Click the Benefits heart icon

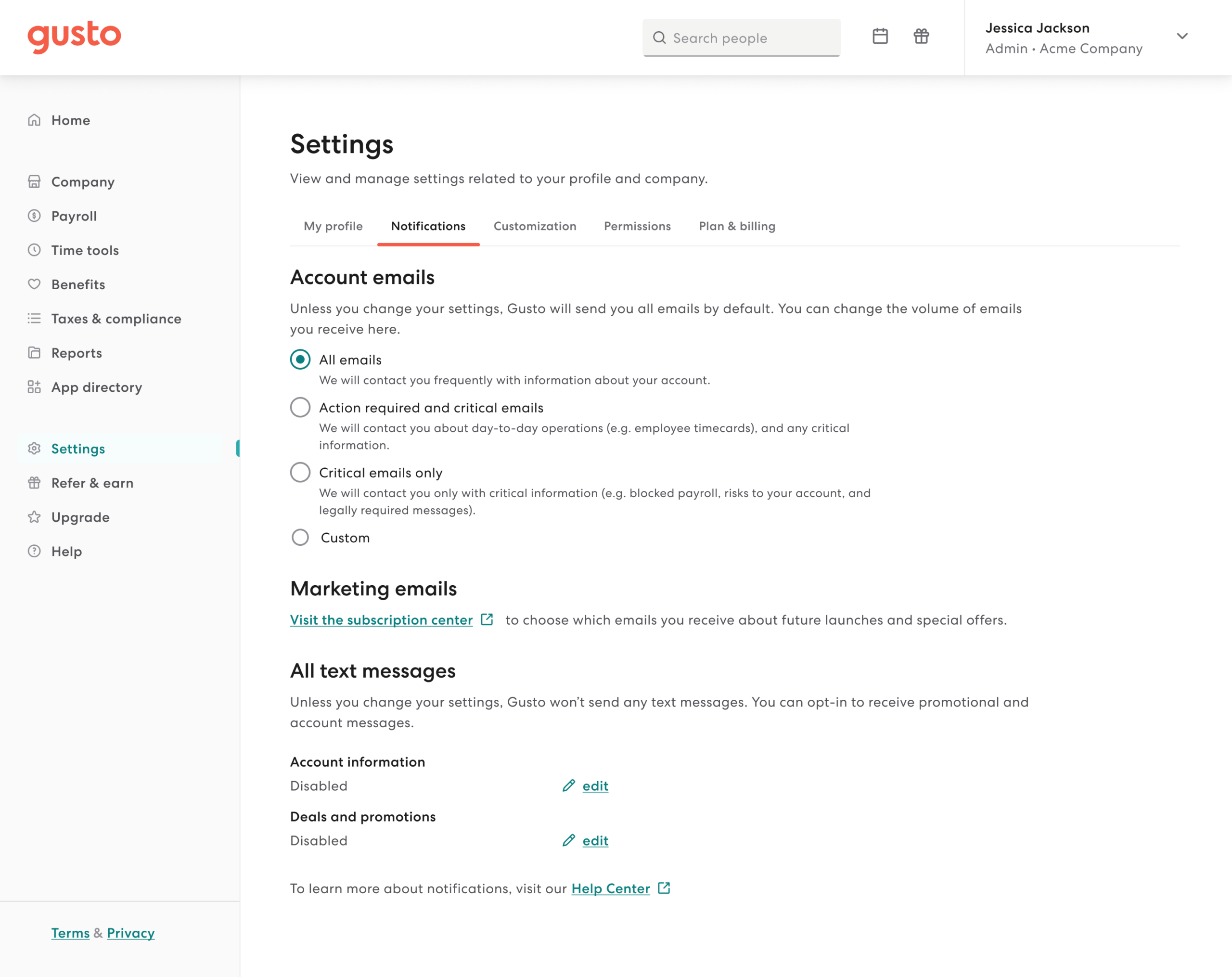[x=34, y=284]
